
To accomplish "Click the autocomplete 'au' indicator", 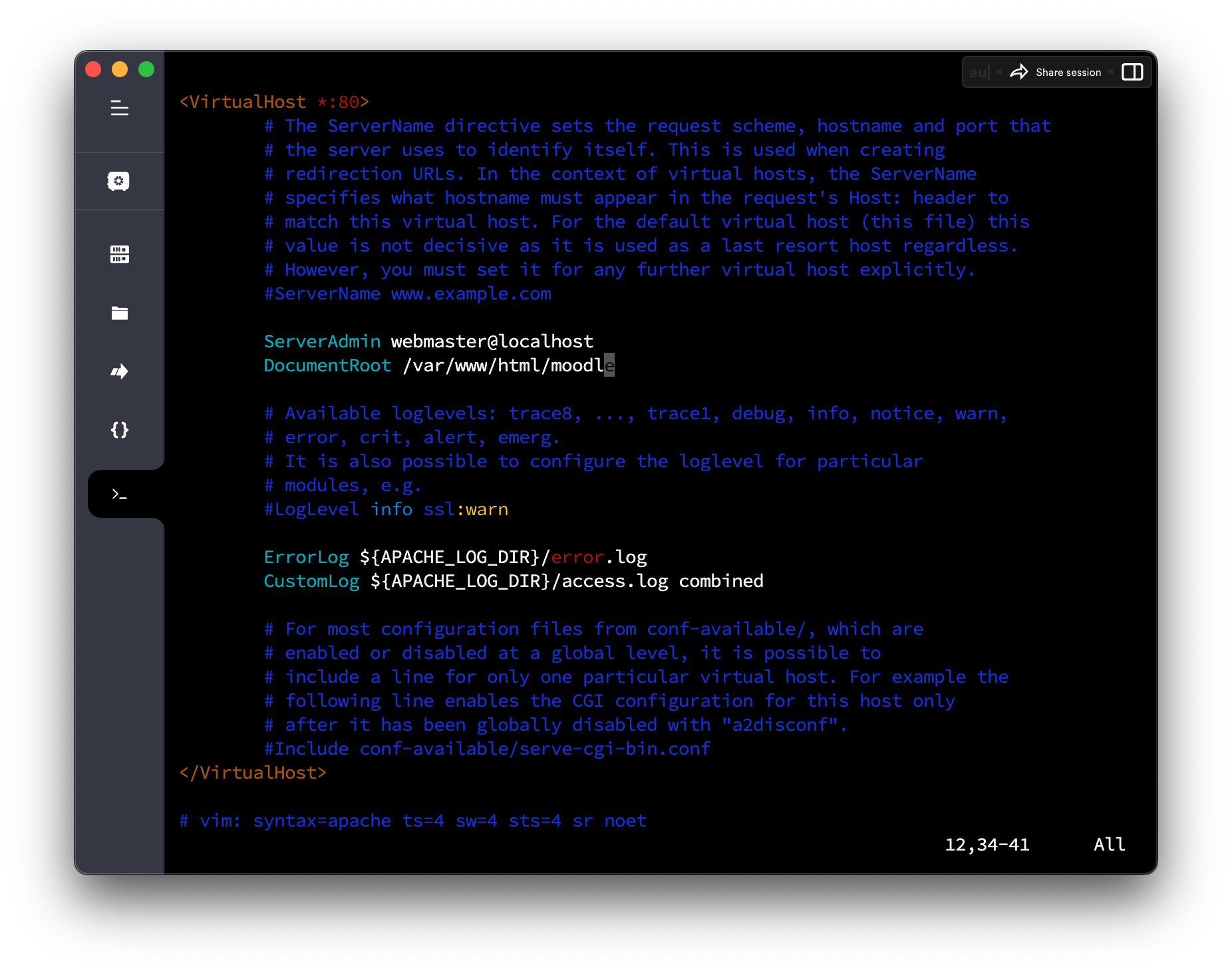I will click(x=979, y=72).
